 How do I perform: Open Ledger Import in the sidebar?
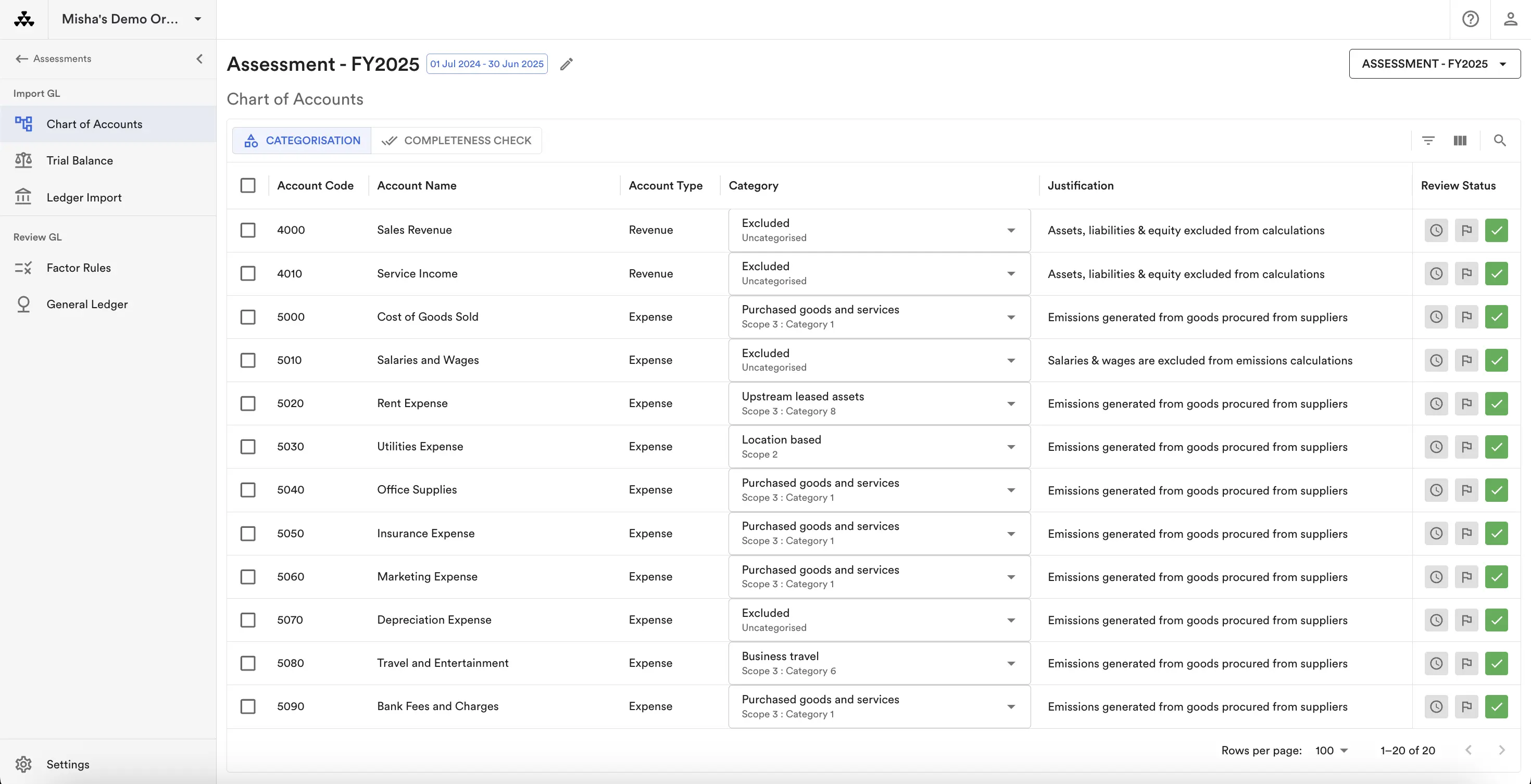point(84,197)
